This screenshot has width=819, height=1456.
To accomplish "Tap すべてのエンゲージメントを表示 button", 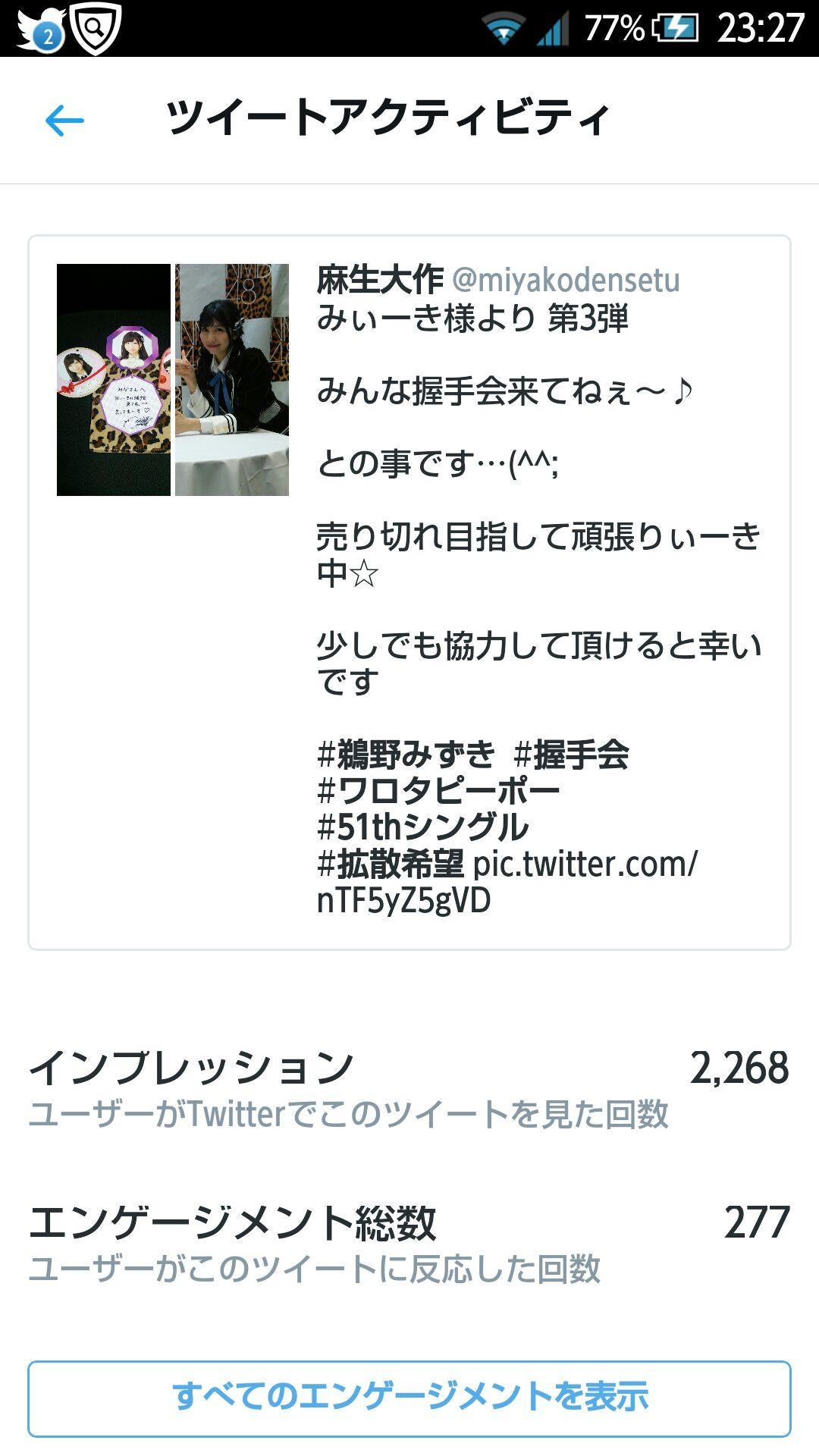I will tap(409, 1399).
